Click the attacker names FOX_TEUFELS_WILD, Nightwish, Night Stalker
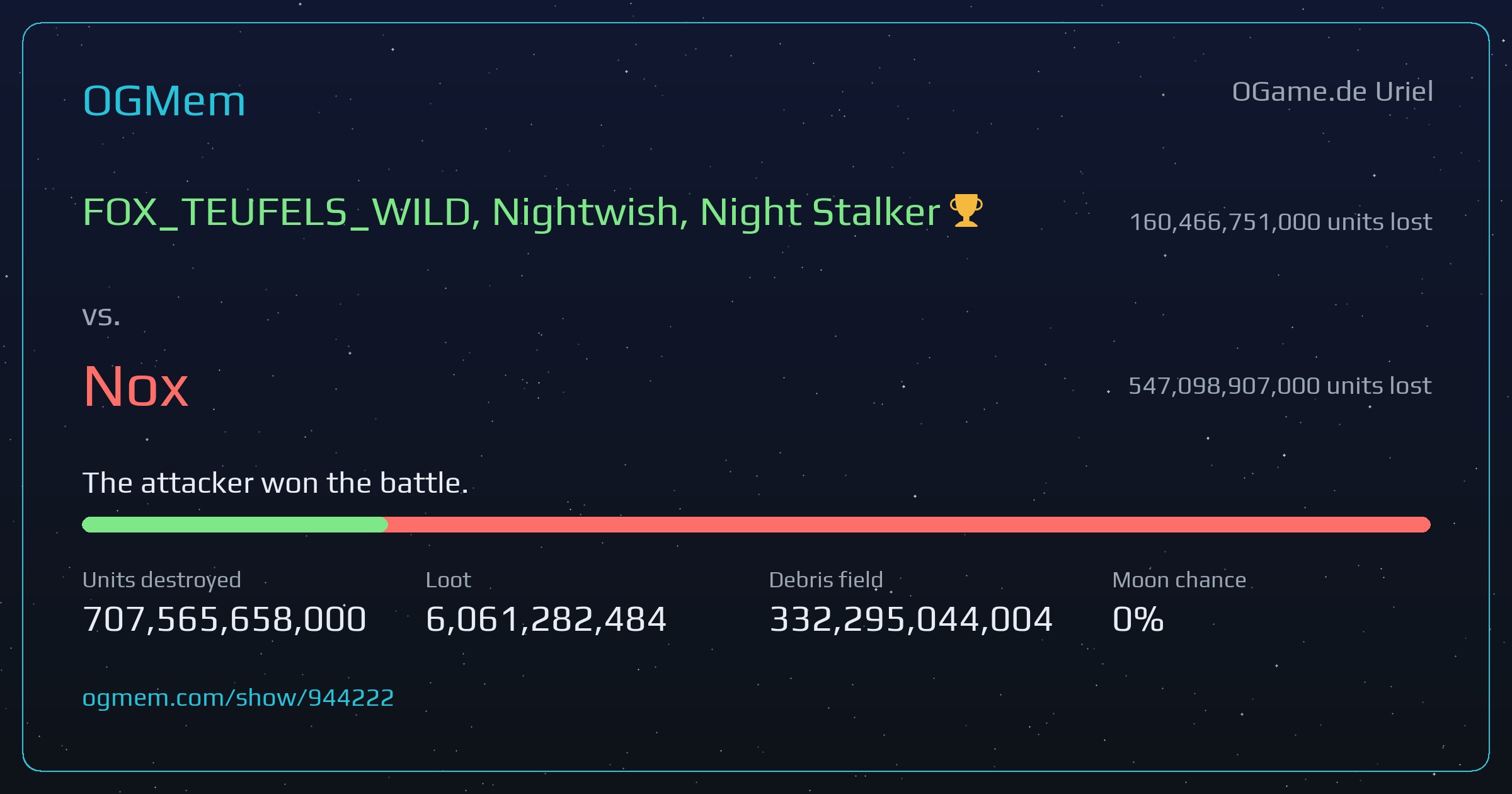Viewport: 1512px width, 794px height. [512, 212]
